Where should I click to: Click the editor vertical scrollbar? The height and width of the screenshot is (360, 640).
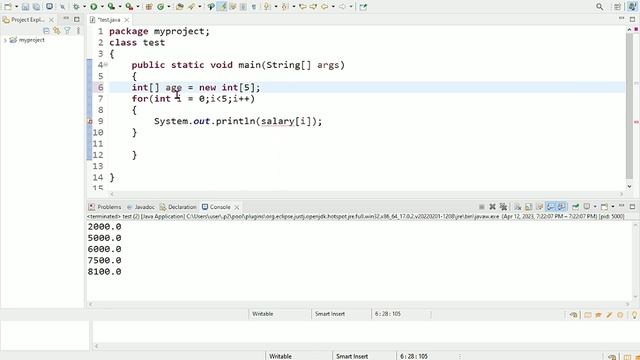[x=629, y=106]
